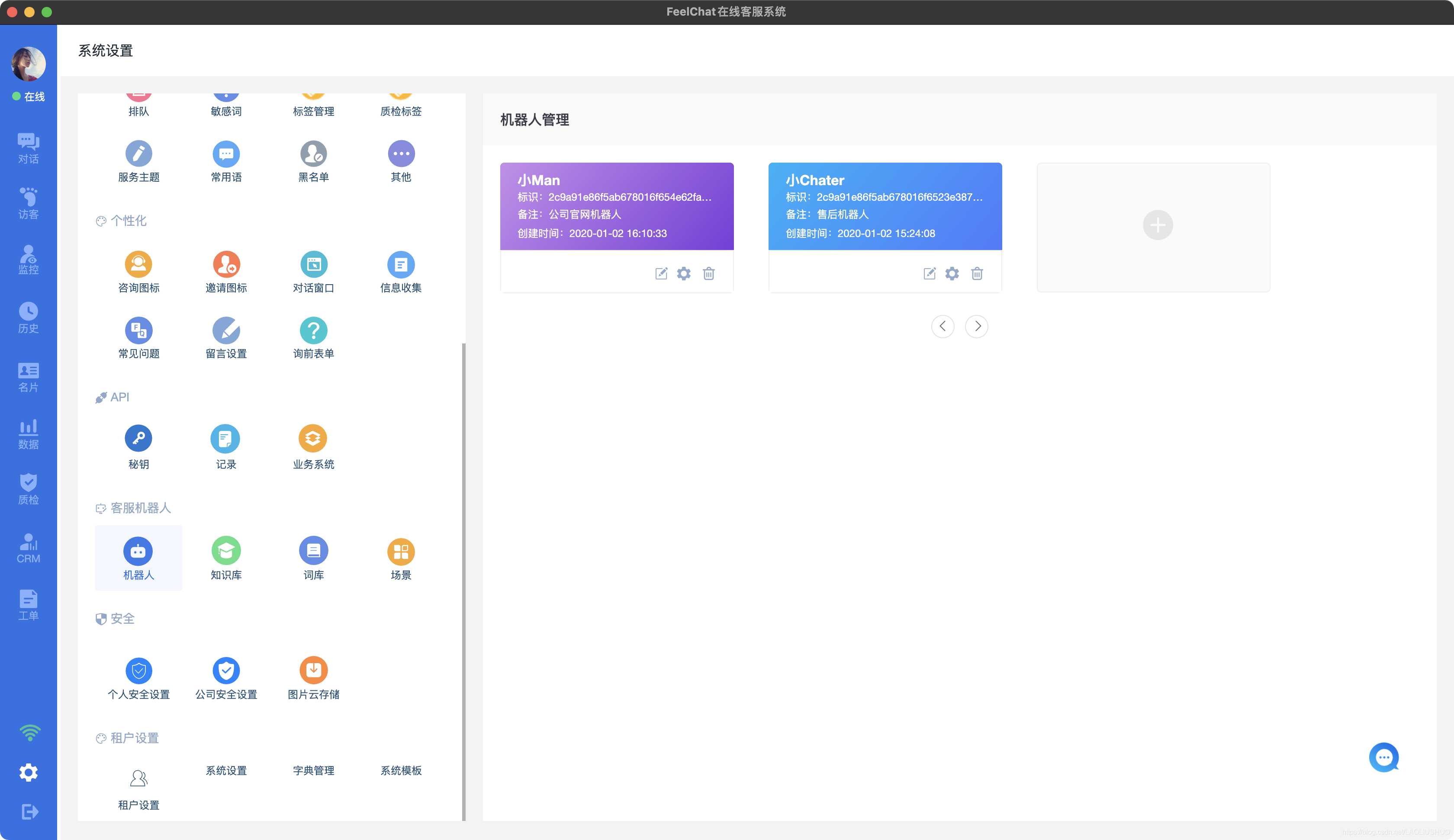Open the 咨询图标 consultation icon setting
Viewport: 1454px width, 840px height.
[x=138, y=265]
